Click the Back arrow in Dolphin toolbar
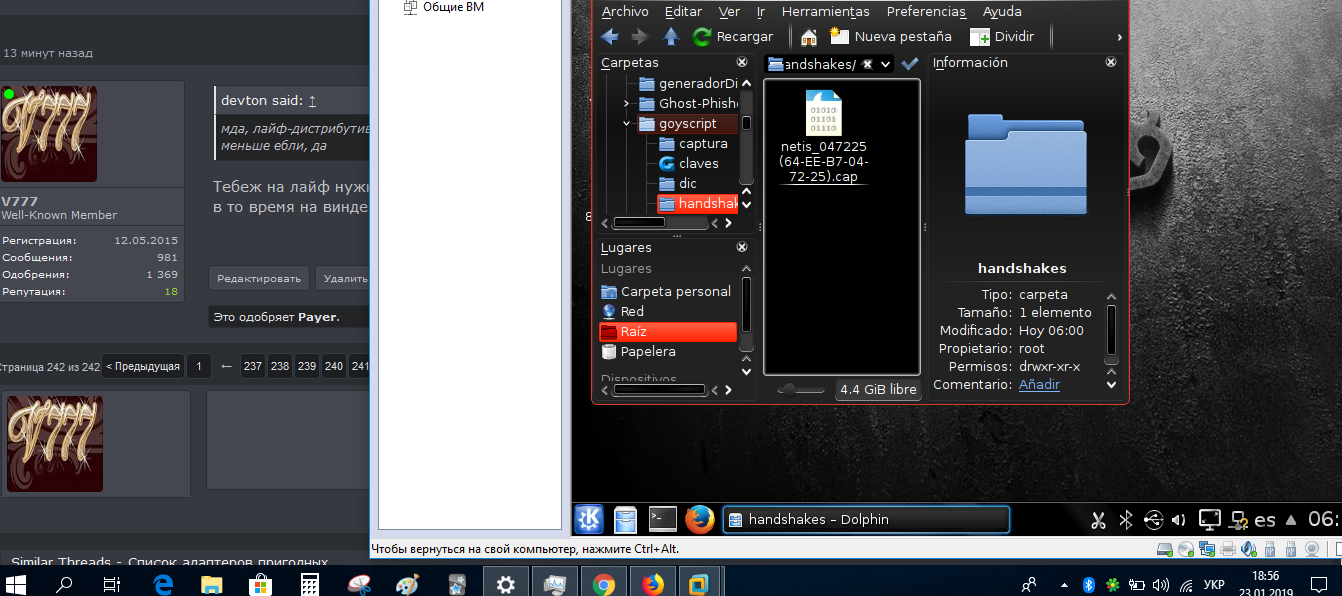 pos(609,37)
